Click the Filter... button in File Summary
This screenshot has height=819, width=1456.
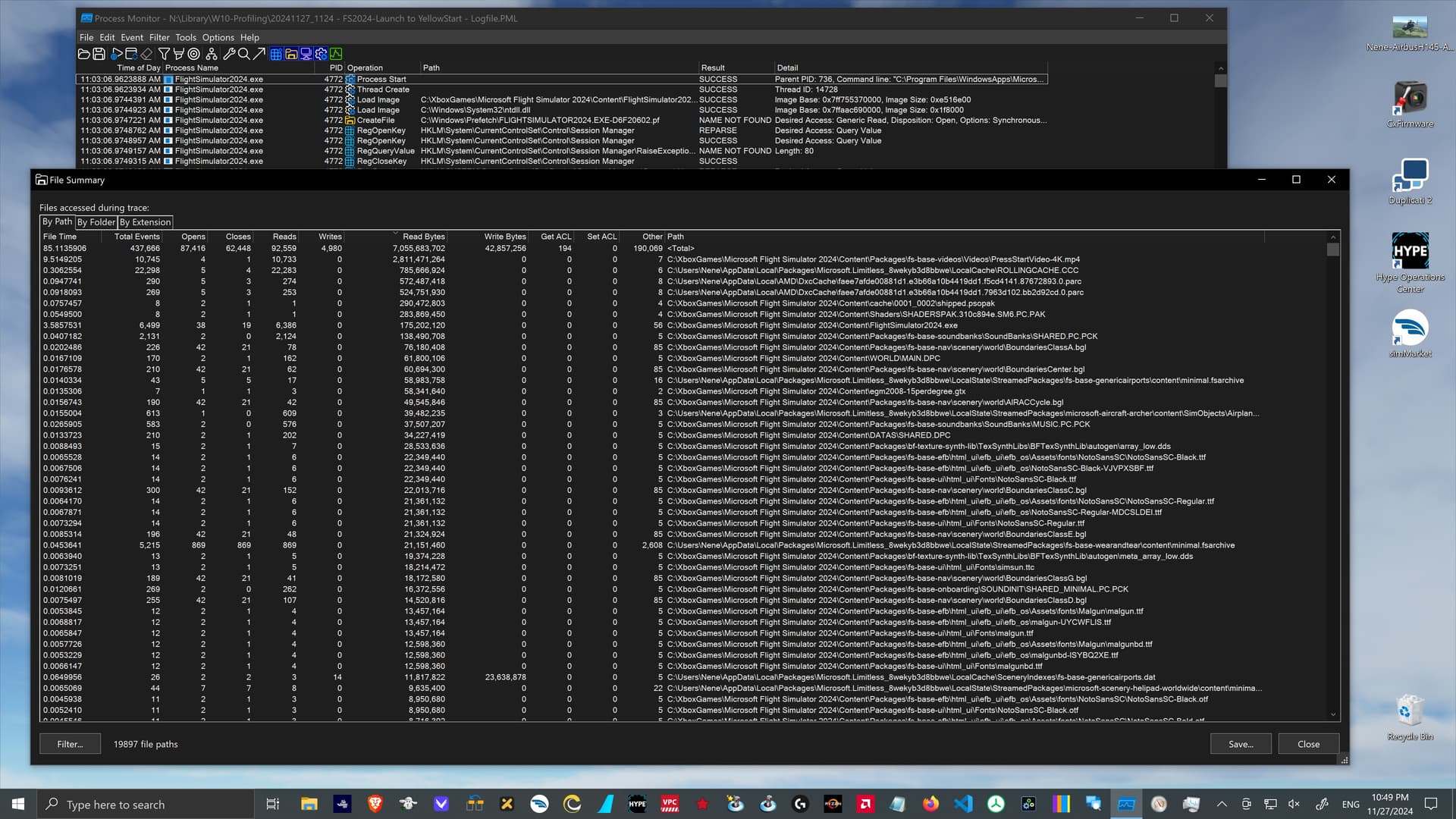coord(70,744)
